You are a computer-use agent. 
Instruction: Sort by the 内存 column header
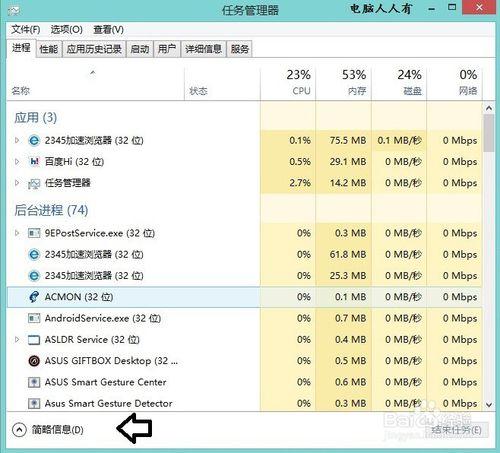click(343, 84)
